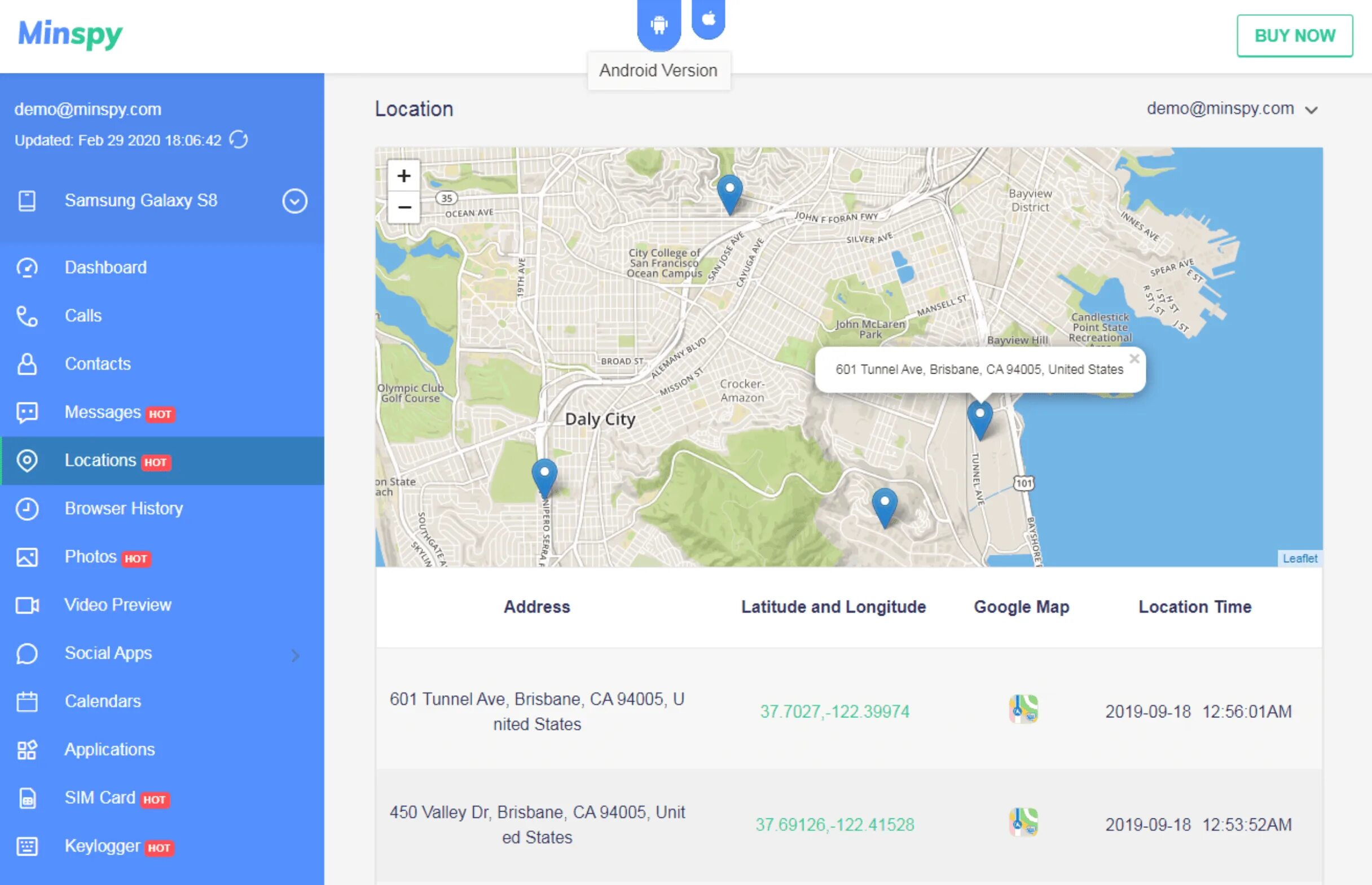Screen dimensions: 1372x885
Task: Click the BUY NOW button
Action: [x=1296, y=35]
